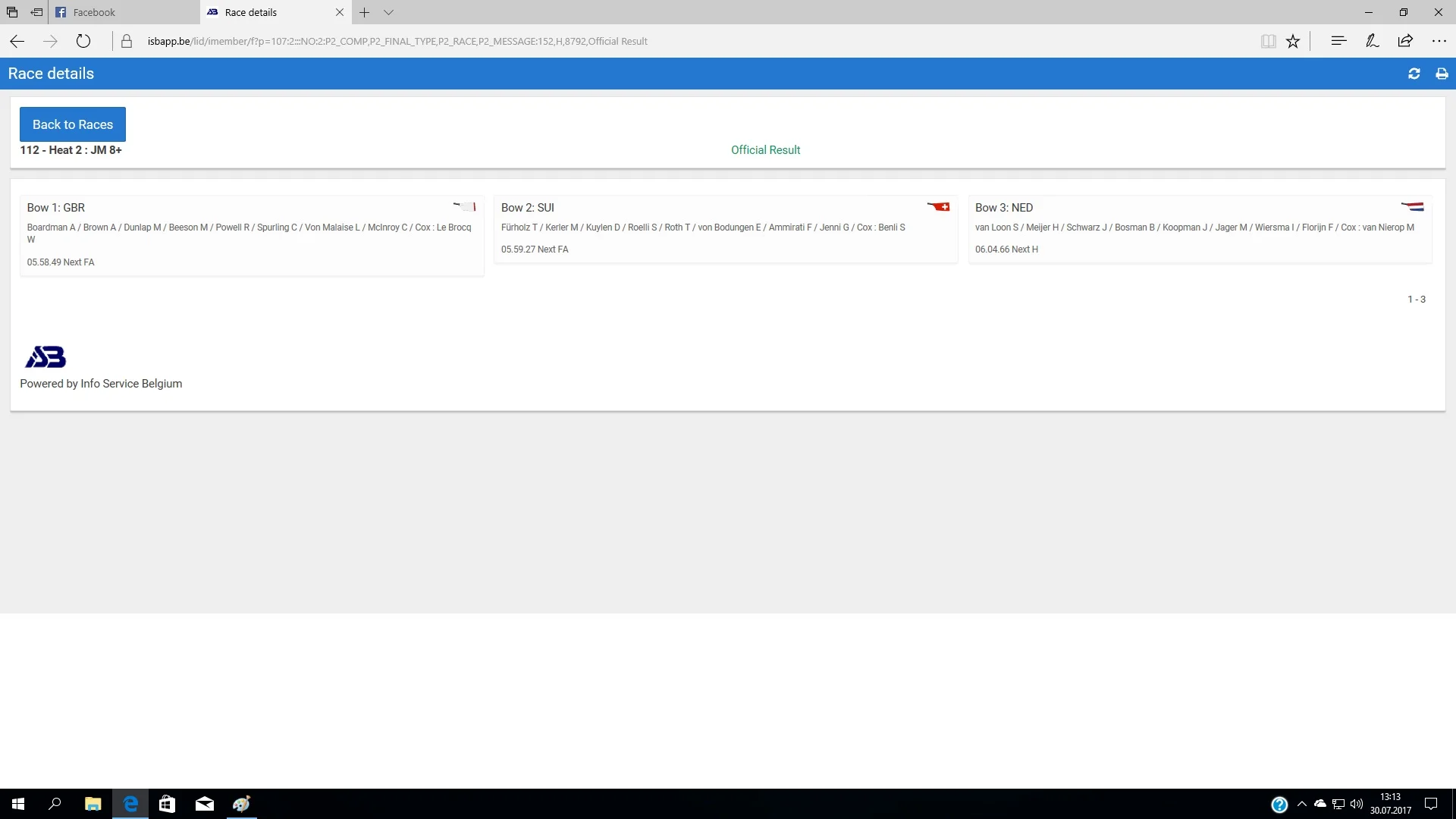
Task: Open the Bow 1: GBR crew card
Action: tap(251, 235)
